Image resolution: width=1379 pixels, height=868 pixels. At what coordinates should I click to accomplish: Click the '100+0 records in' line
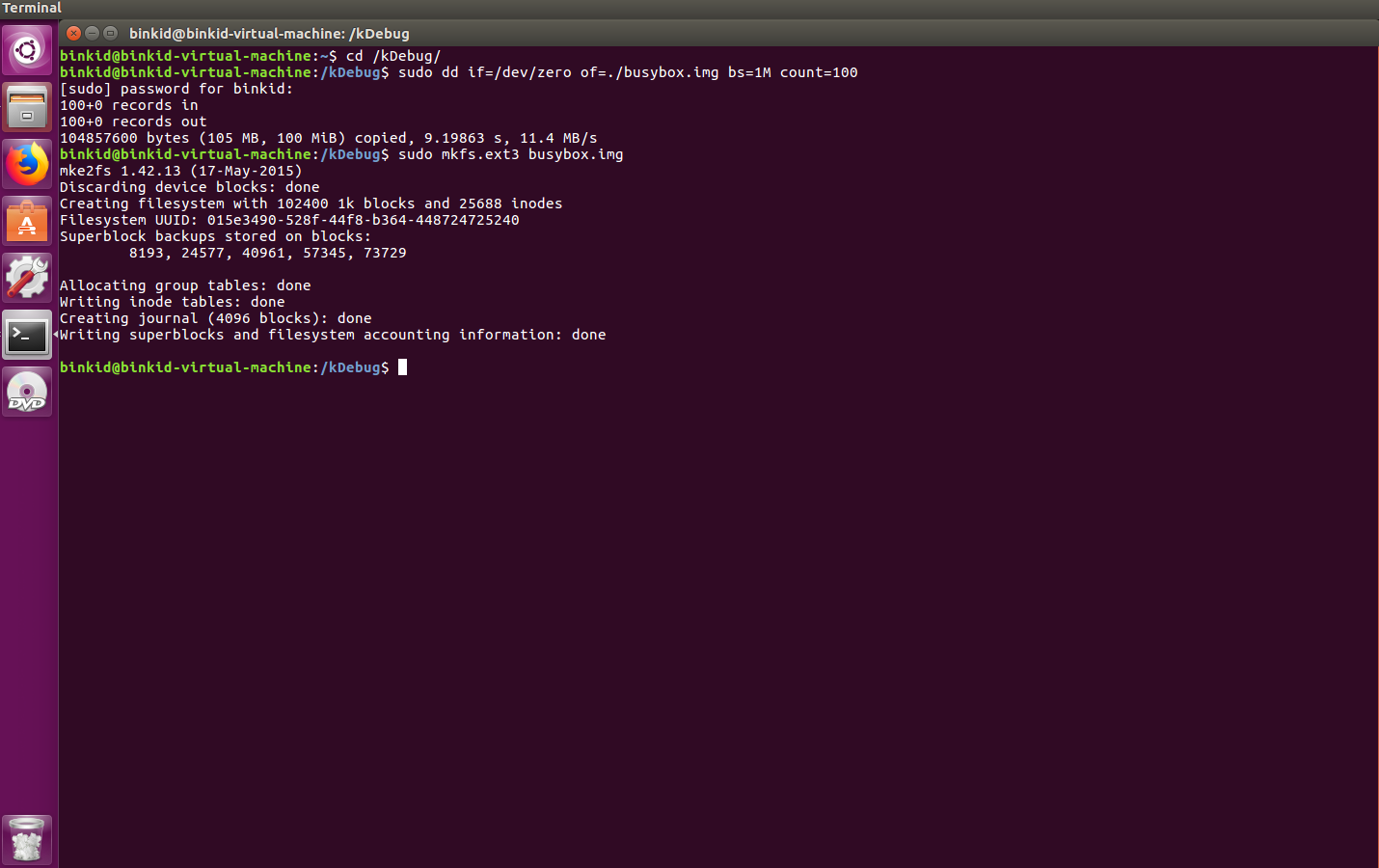(x=129, y=105)
